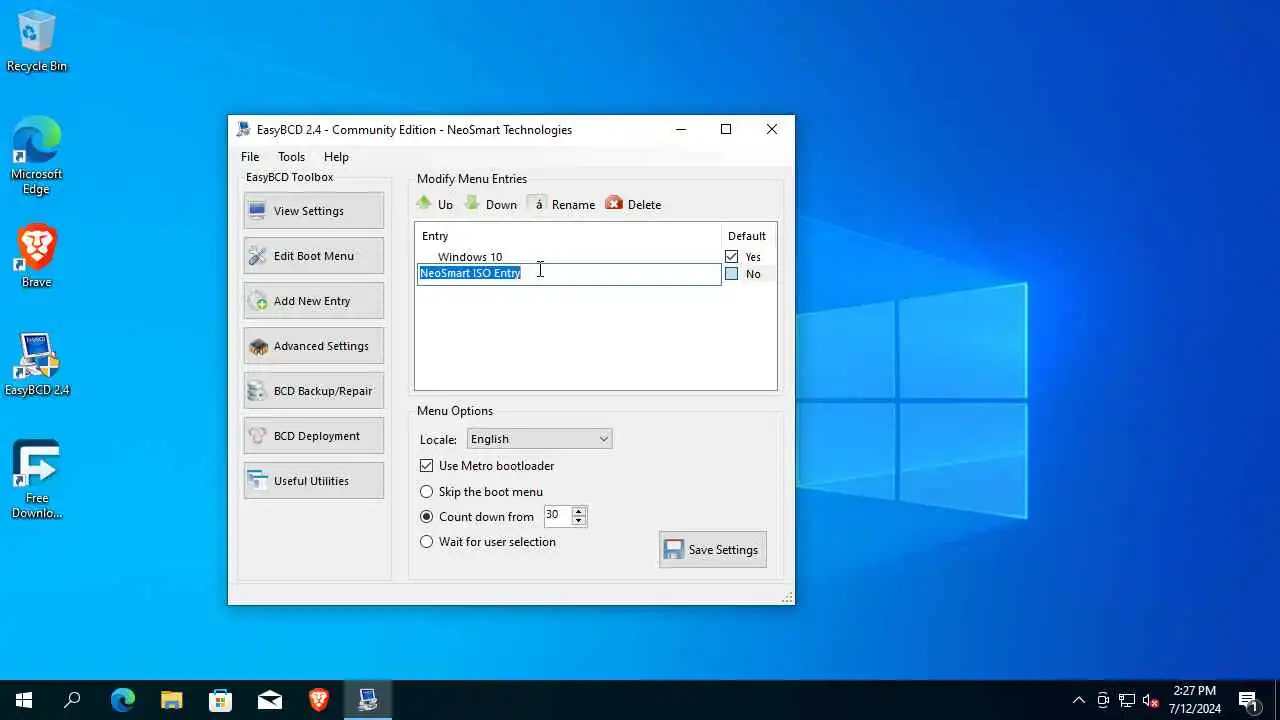Select Skip the boot menu option
The image size is (1280, 720).
click(427, 492)
